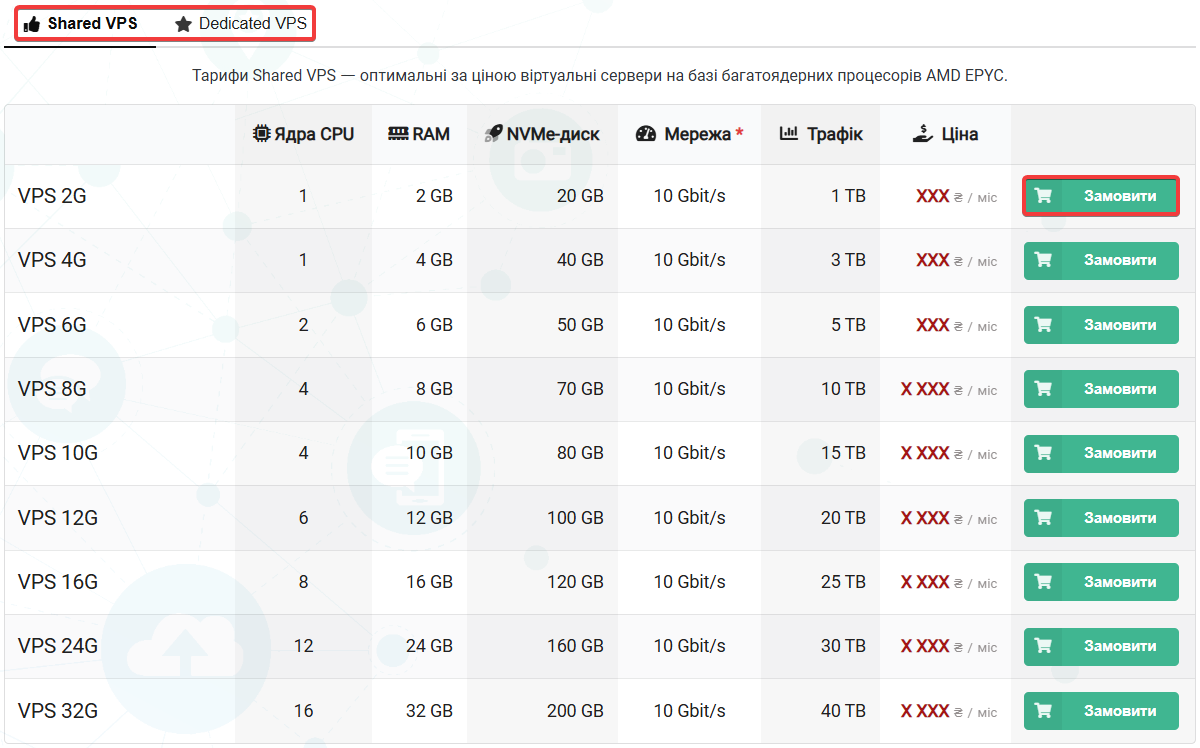Image resolution: width=1200 pixels, height=748 pixels.
Task: Click the bar chart icon beside Трафік
Action: coord(789,133)
